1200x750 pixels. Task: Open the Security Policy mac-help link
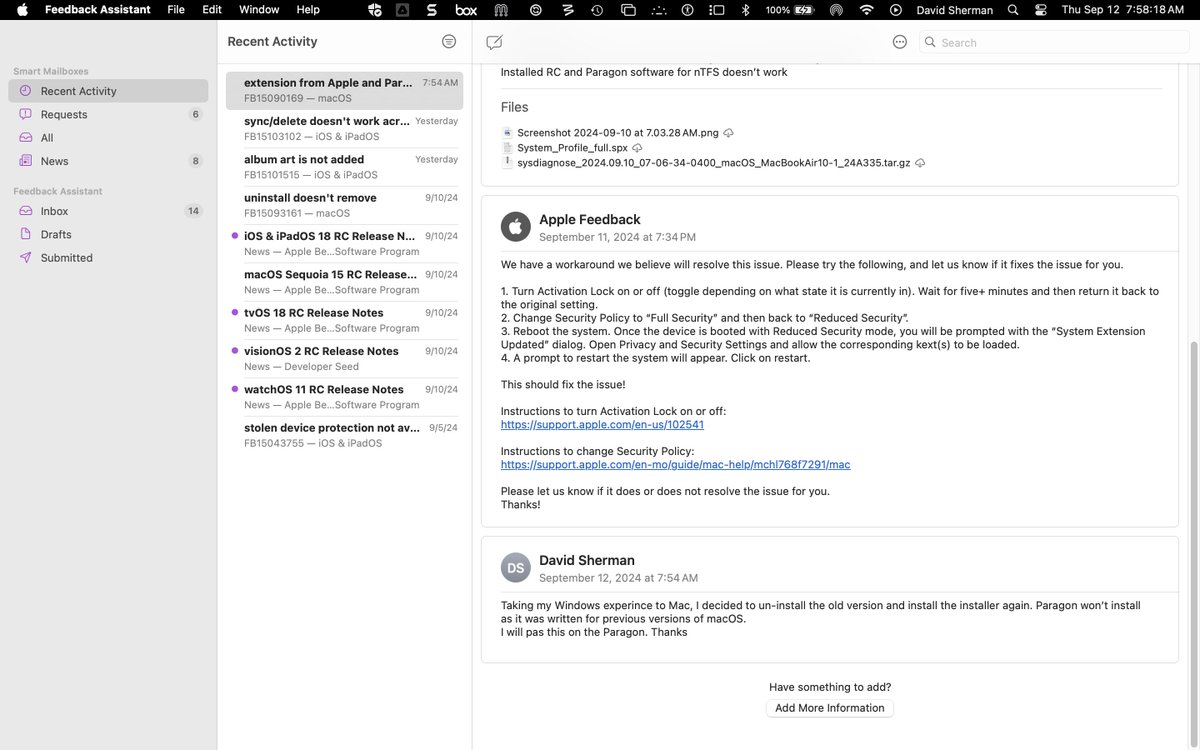676,464
